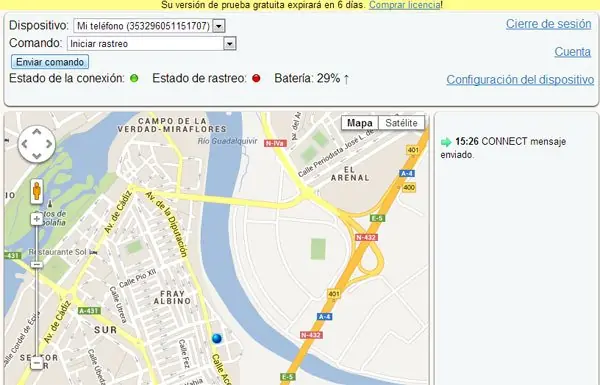Pan the map up with arrow
The height and width of the screenshot is (385, 600).
point(36,132)
